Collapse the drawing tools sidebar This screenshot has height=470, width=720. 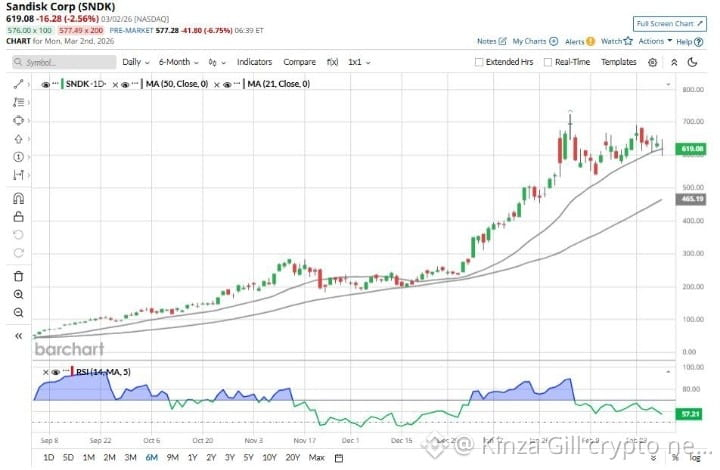(x=18, y=336)
